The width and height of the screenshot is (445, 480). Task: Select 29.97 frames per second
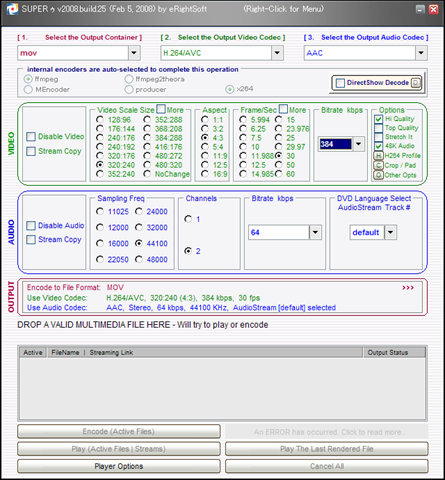[x=279, y=147]
